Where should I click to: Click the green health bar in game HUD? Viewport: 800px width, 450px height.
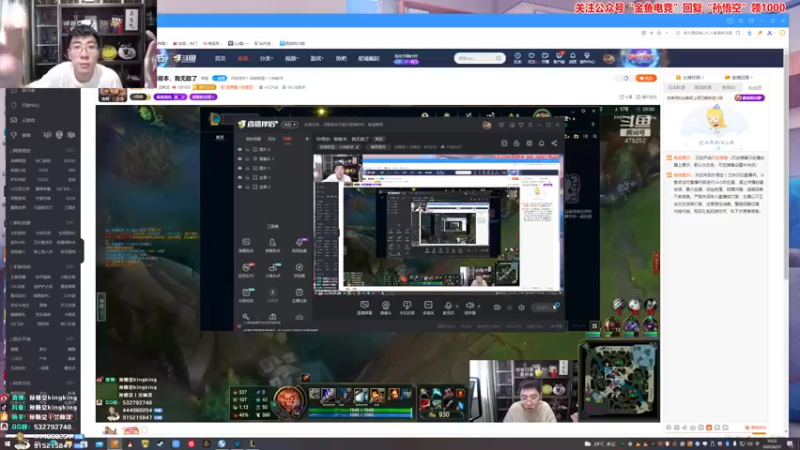360,410
